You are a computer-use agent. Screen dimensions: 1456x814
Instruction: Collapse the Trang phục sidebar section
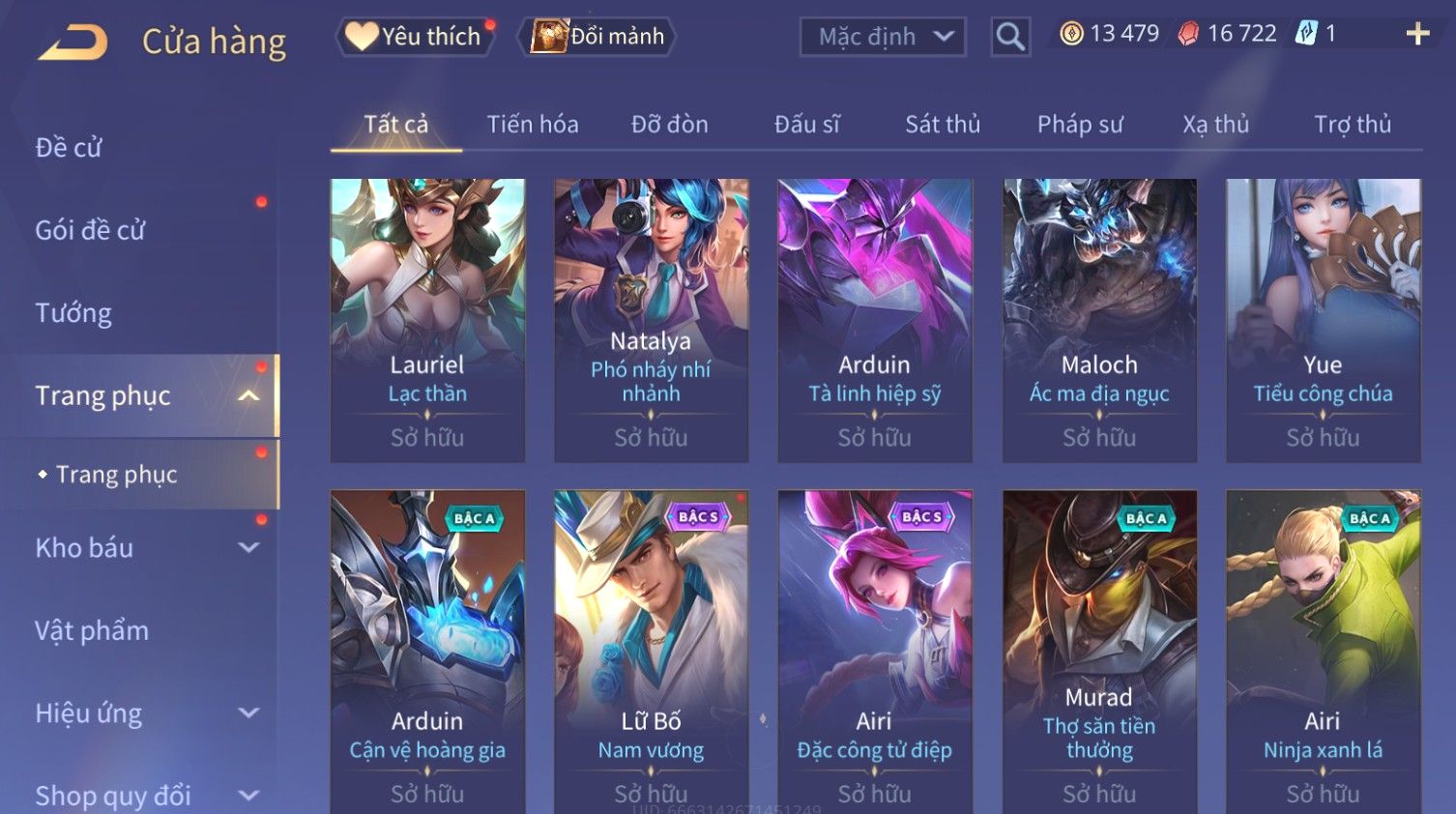click(x=248, y=395)
